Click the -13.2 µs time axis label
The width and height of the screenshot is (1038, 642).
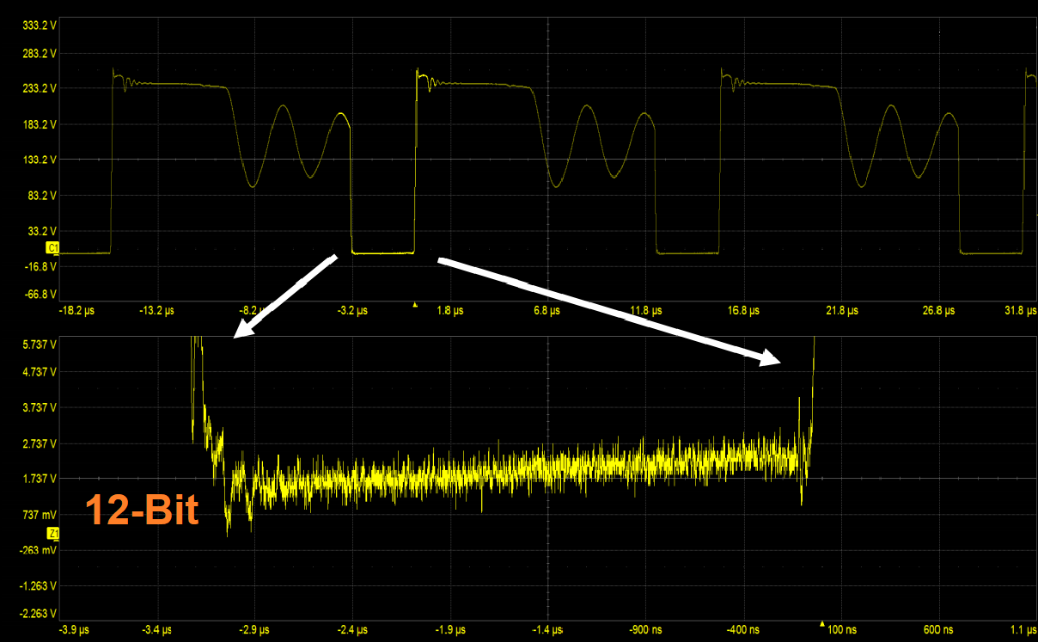tap(157, 310)
